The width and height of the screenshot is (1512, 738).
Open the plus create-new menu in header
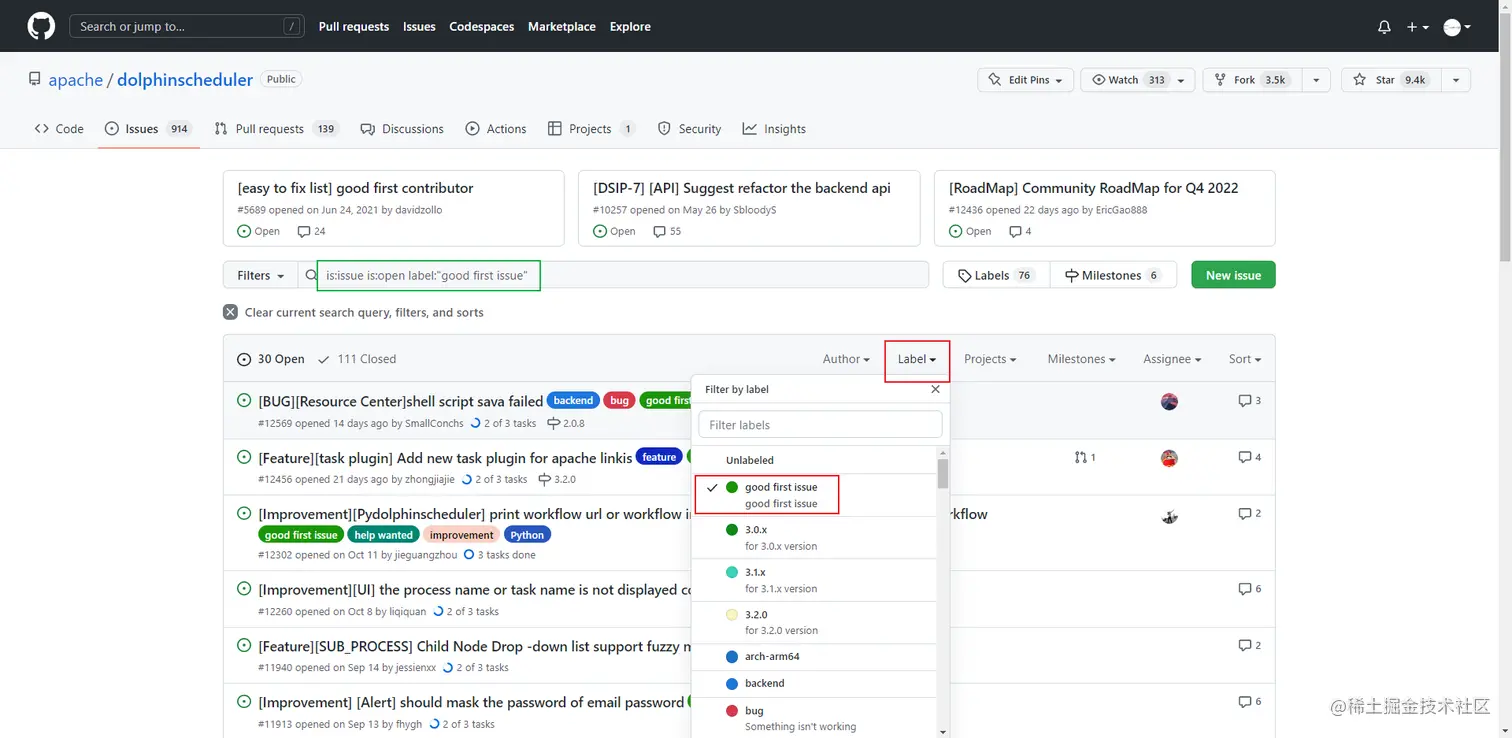point(1418,27)
